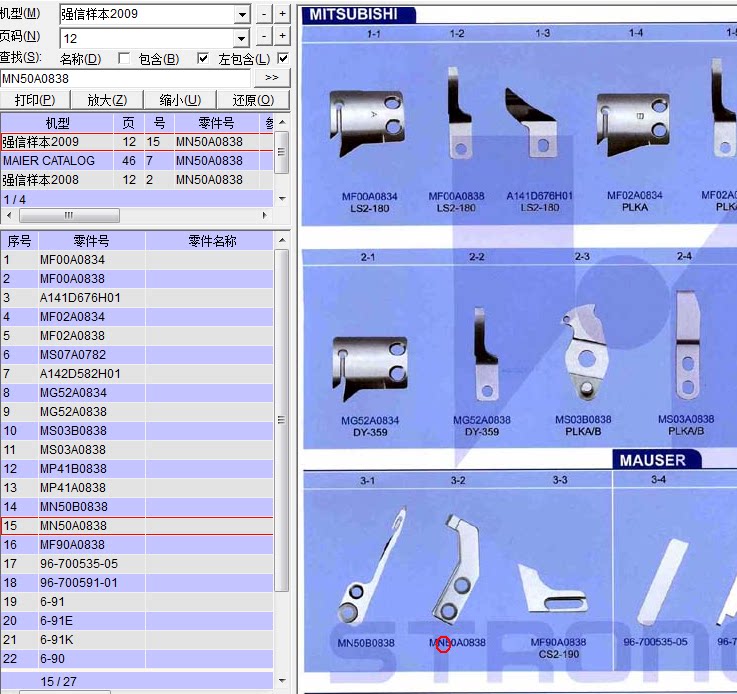Select part row 20 6-91E
The image size is (737, 694).
coord(137,621)
